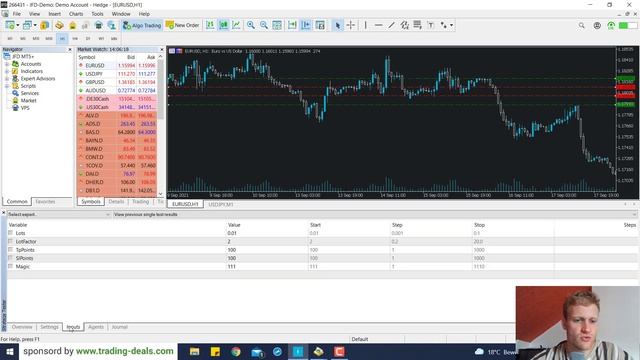The width and height of the screenshot is (640, 360).
Task: Click the New Order button
Action: [182, 25]
